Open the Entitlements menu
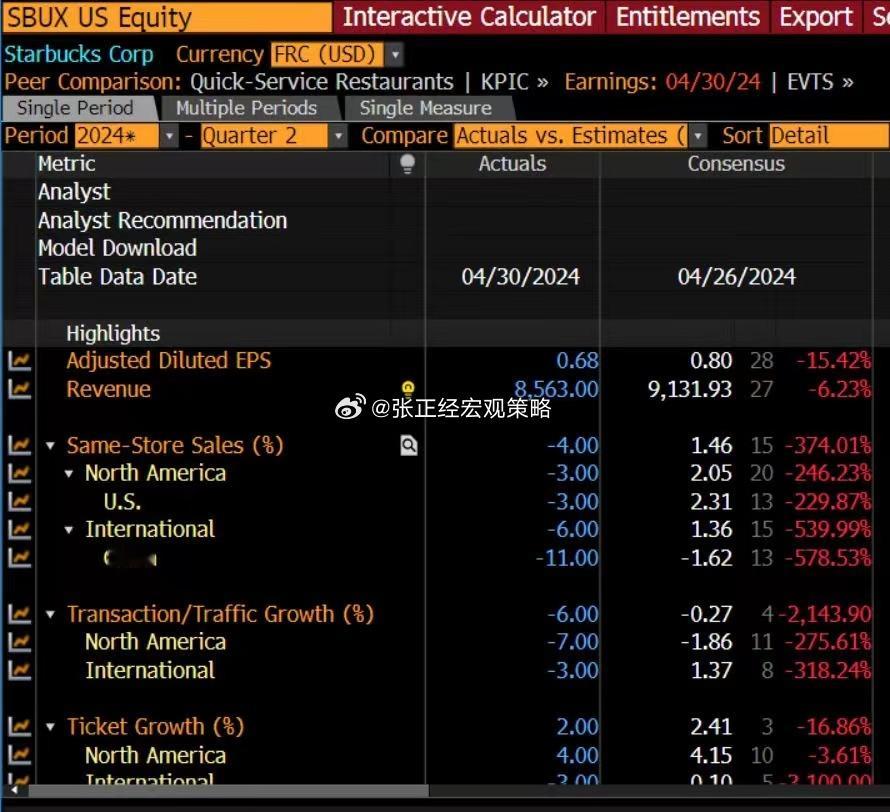890x812 pixels. [687, 17]
